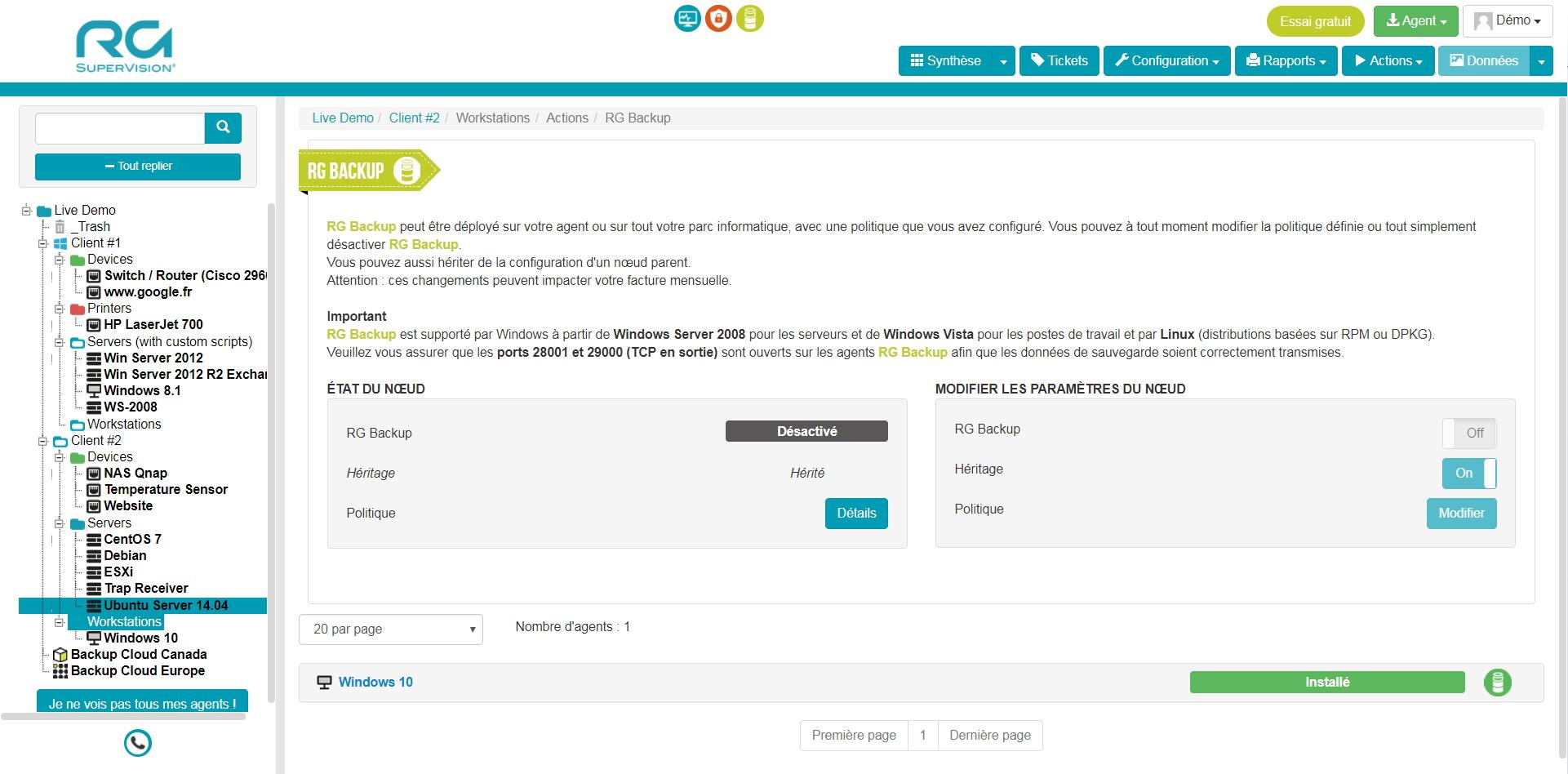1568x774 pixels.
Task: Click the Live Demo breadcrumb link
Action: [x=343, y=118]
